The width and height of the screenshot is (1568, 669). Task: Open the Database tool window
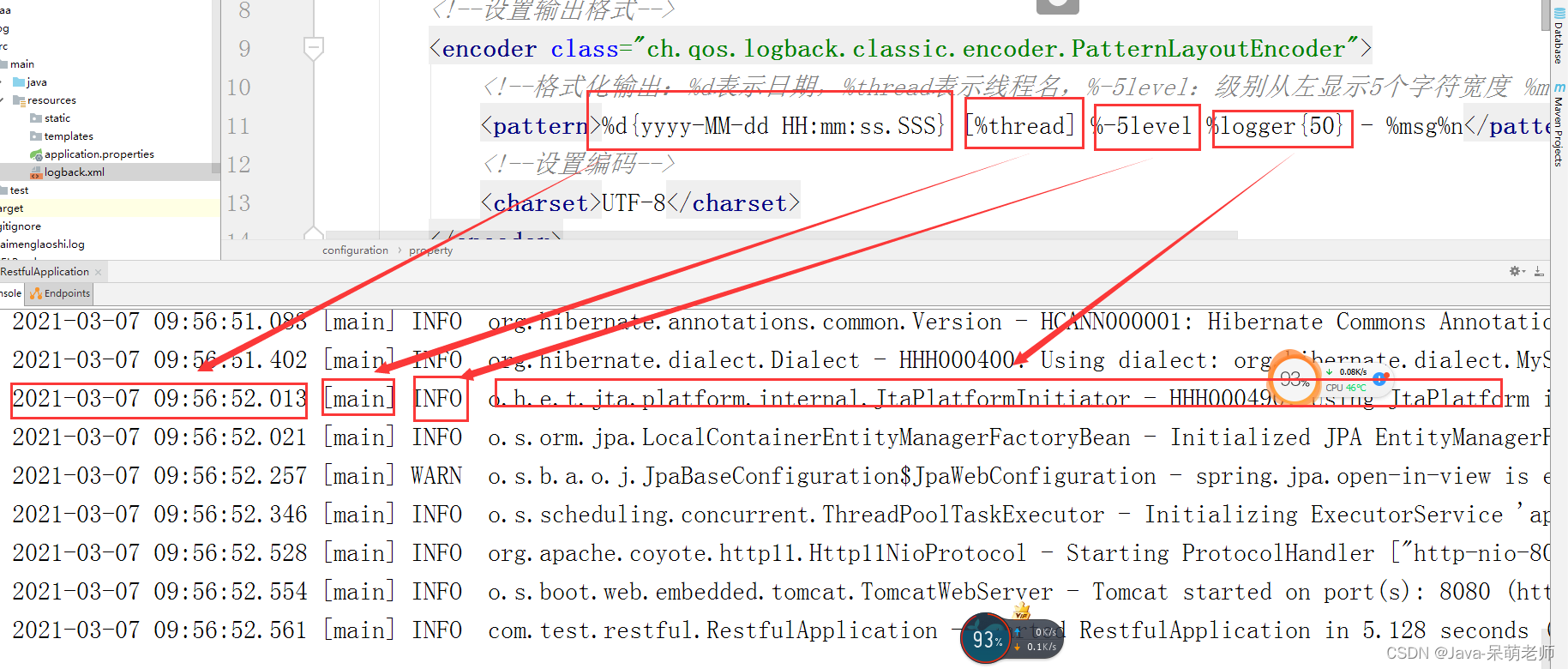(x=1559, y=37)
